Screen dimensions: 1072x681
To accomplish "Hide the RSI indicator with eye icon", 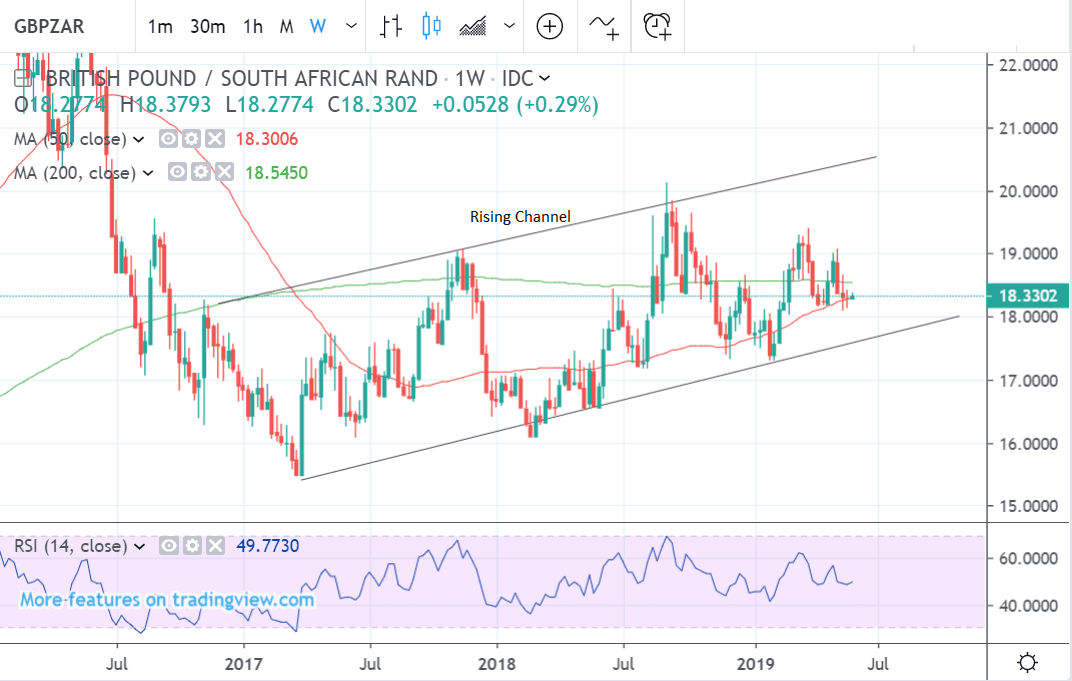I will pyautogui.click(x=169, y=546).
